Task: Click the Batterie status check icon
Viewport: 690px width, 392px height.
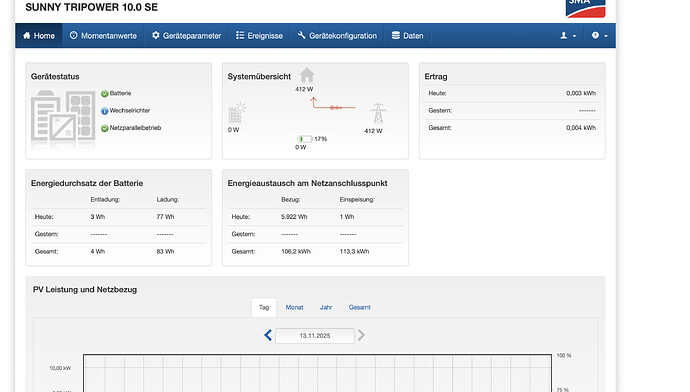Action: point(105,94)
